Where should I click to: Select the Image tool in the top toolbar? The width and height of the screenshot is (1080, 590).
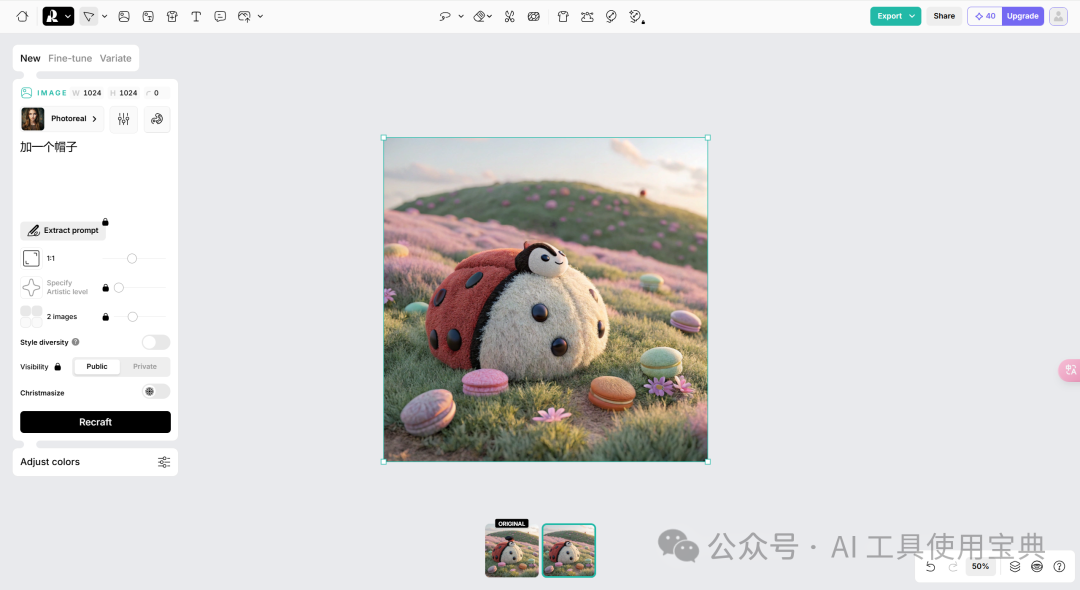124,16
